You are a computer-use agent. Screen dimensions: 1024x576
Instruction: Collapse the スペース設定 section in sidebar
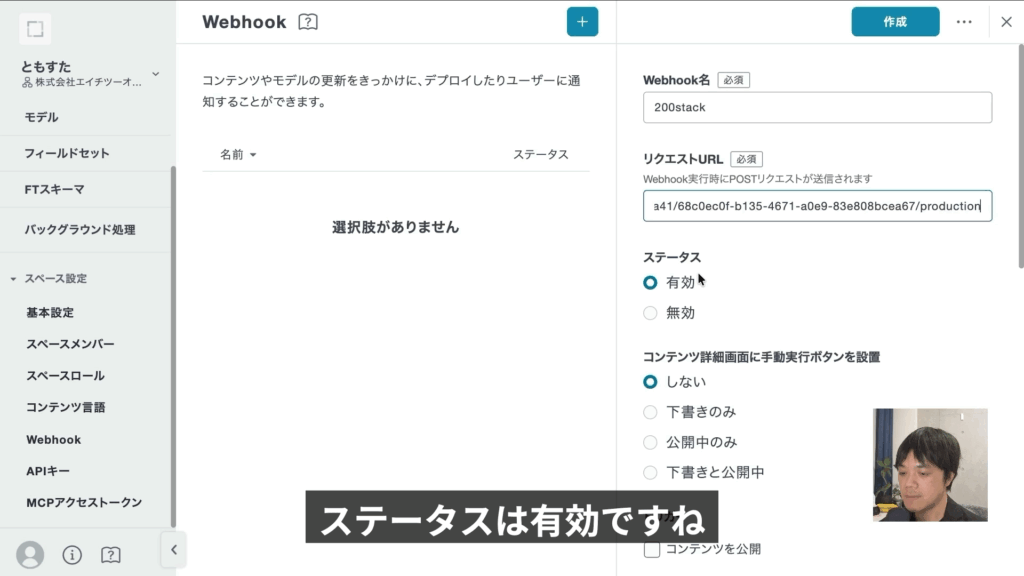(x=14, y=279)
